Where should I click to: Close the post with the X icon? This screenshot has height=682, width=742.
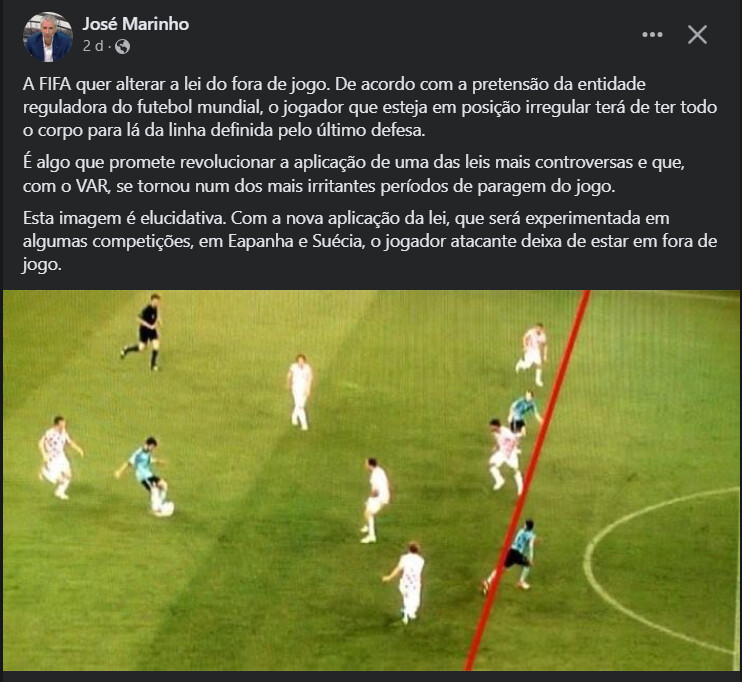click(697, 35)
